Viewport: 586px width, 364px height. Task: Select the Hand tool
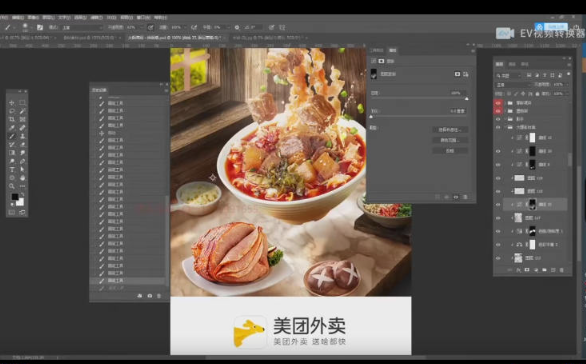coord(22,178)
